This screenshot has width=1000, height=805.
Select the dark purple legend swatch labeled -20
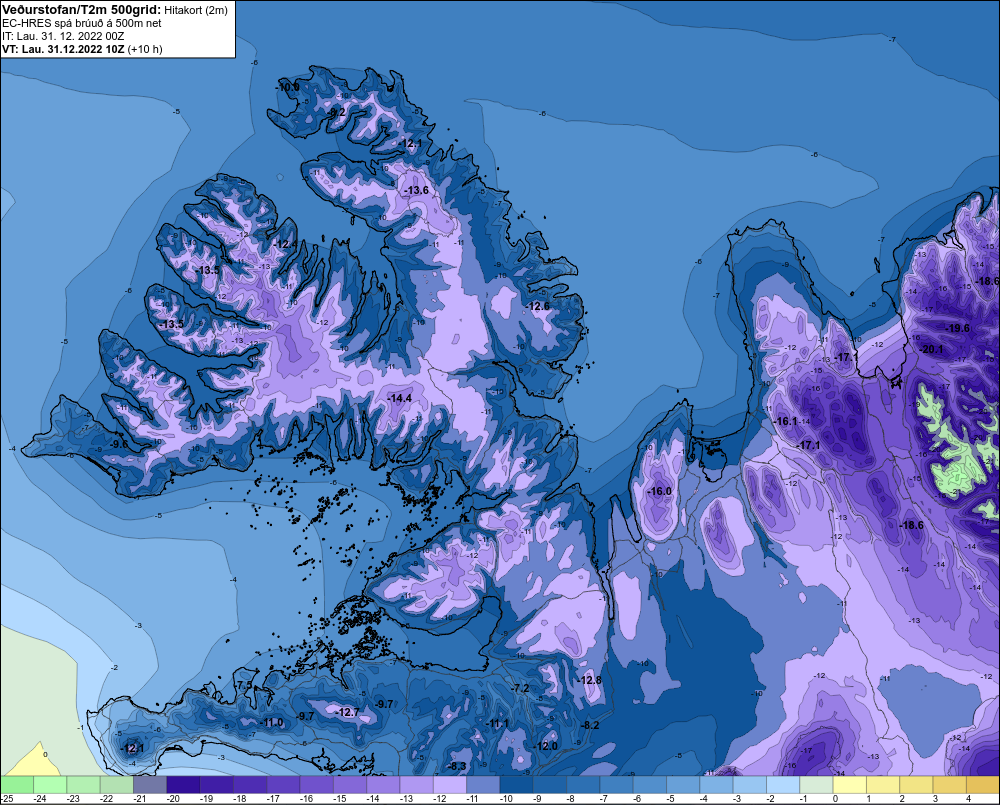tap(183, 784)
